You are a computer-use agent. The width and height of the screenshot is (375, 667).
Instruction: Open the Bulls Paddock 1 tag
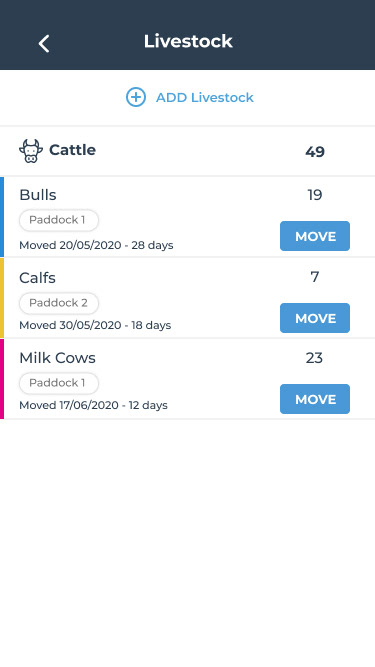tap(59, 220)
